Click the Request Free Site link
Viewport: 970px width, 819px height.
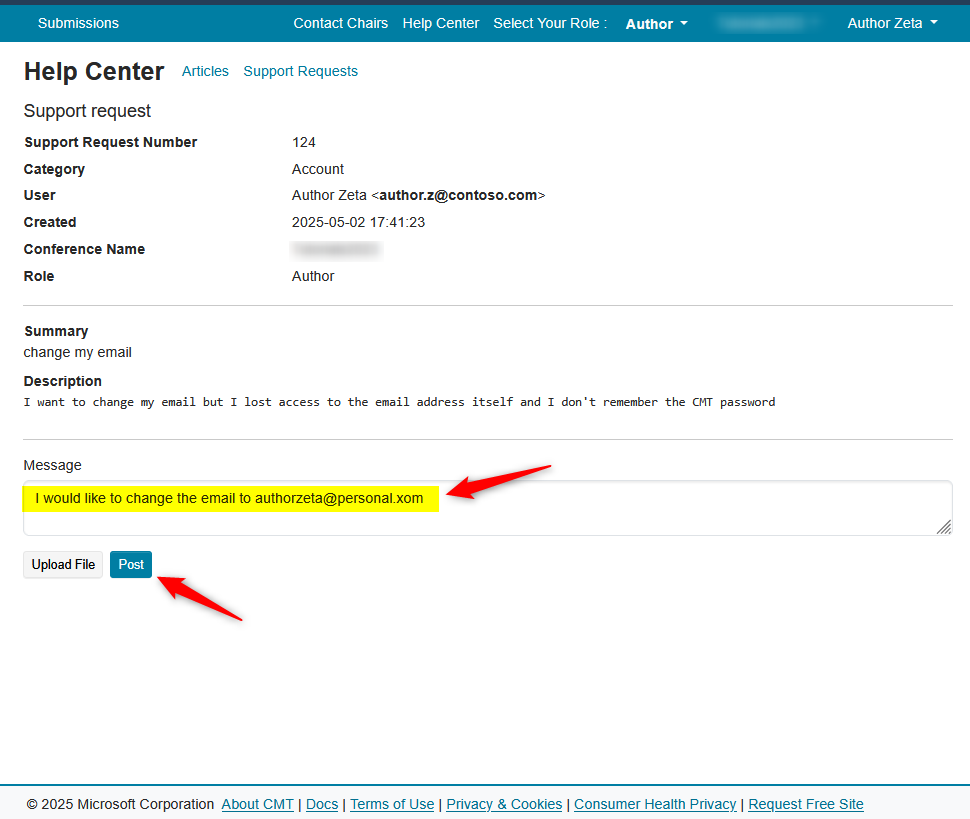[x=805, y=804]
